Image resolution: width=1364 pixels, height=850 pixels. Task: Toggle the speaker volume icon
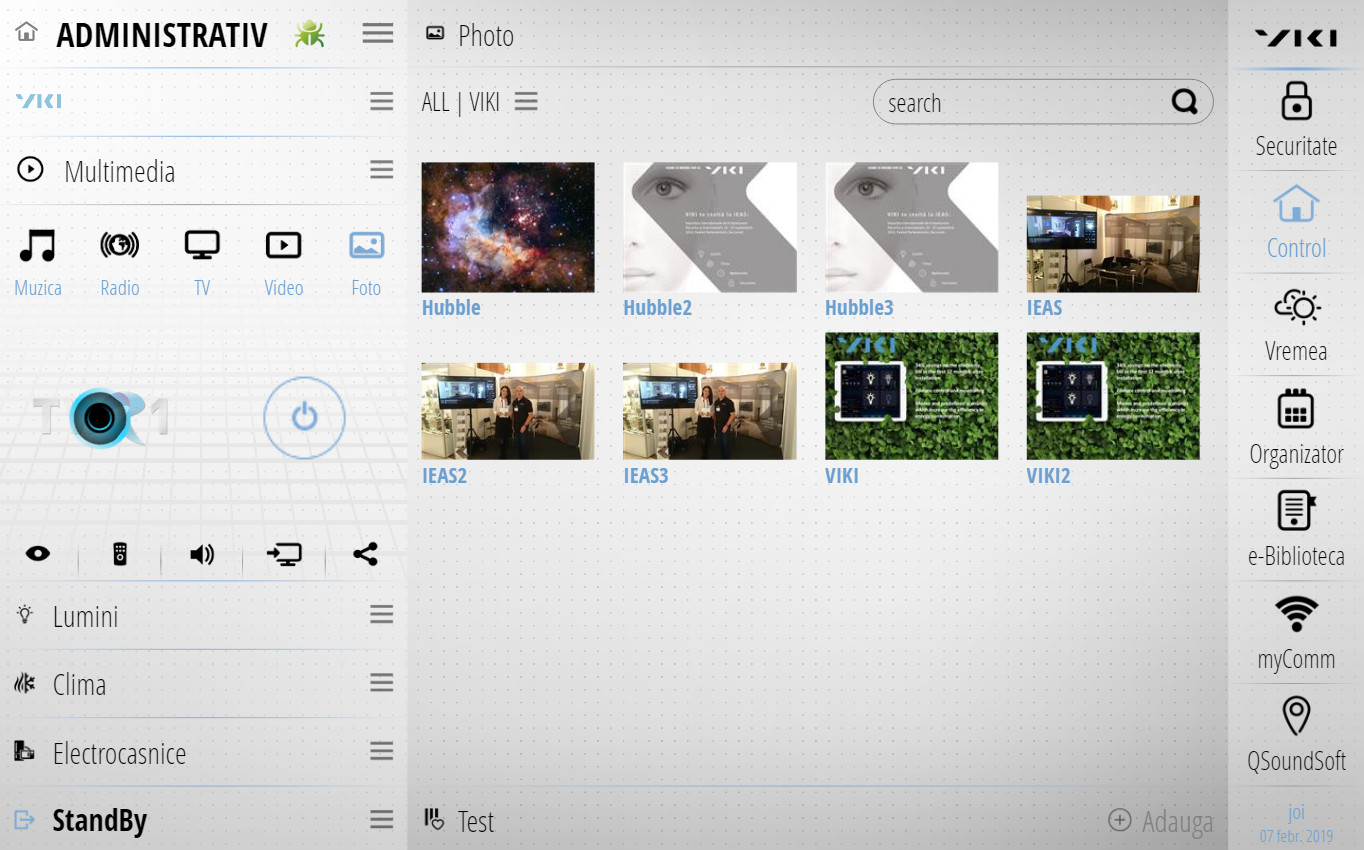click(201, 554)
